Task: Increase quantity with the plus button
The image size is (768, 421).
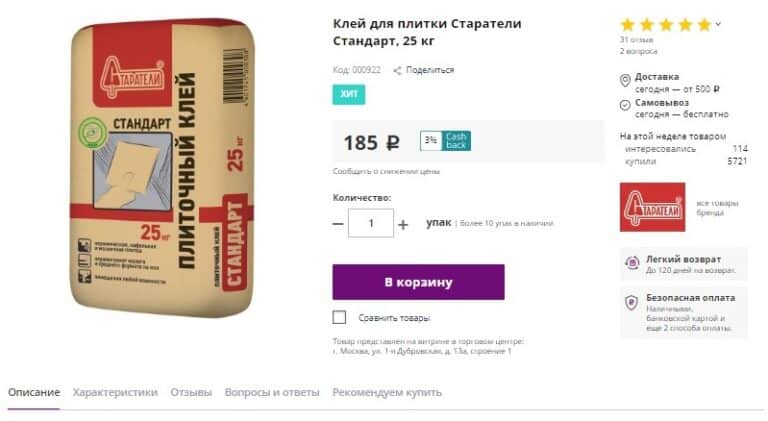Action: tap(403, 224)
